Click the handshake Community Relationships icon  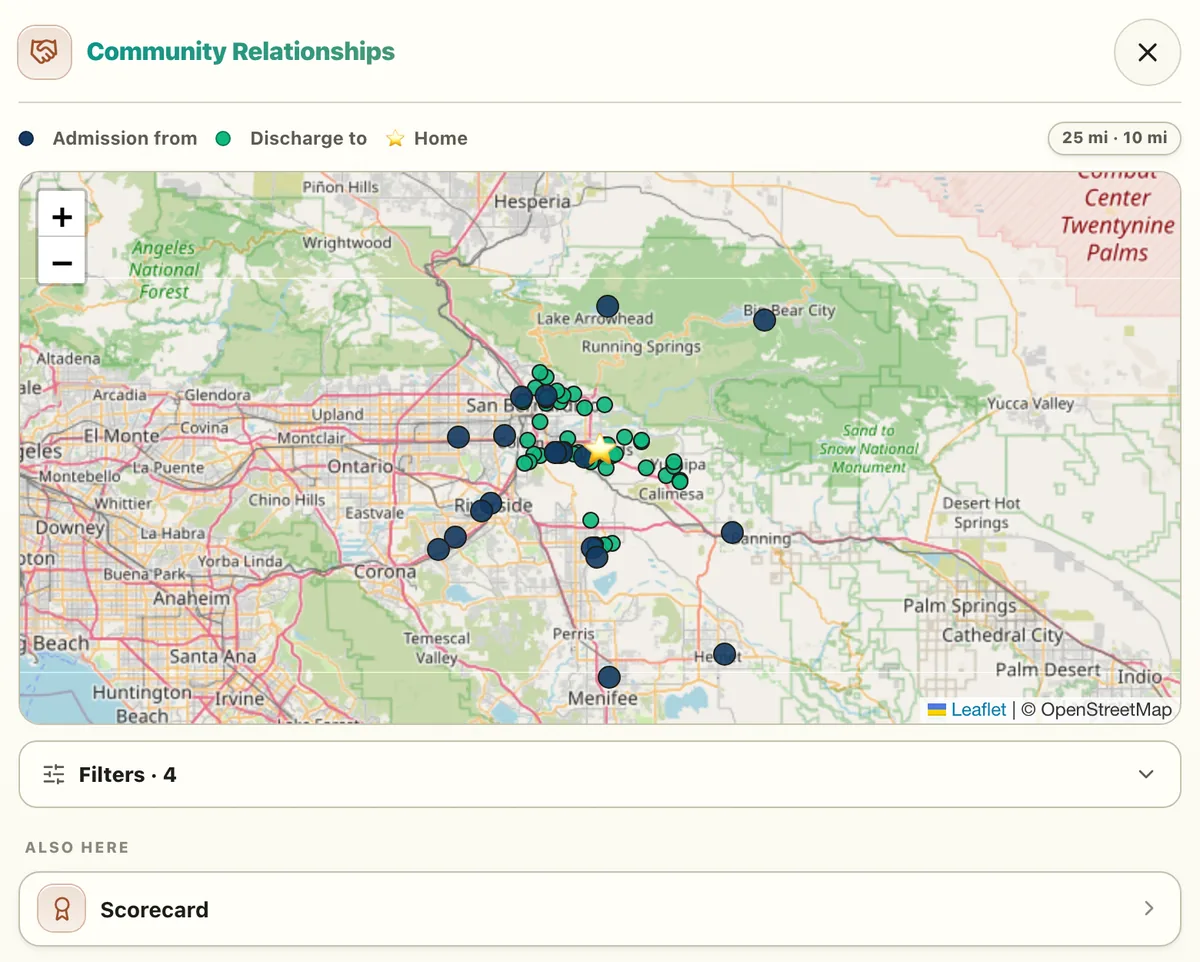click(x=44, y=52)
